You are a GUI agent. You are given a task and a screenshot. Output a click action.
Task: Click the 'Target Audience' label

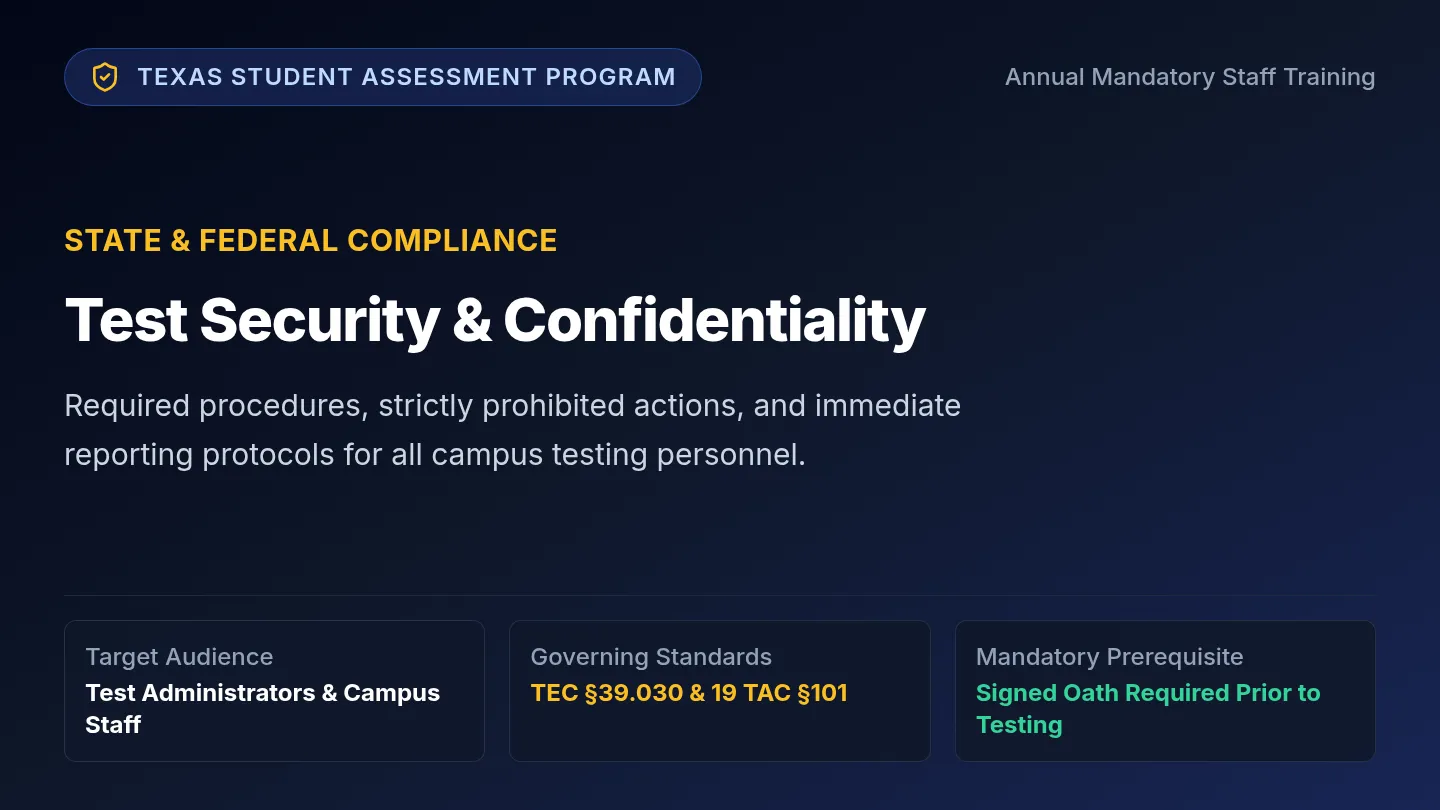179,657
